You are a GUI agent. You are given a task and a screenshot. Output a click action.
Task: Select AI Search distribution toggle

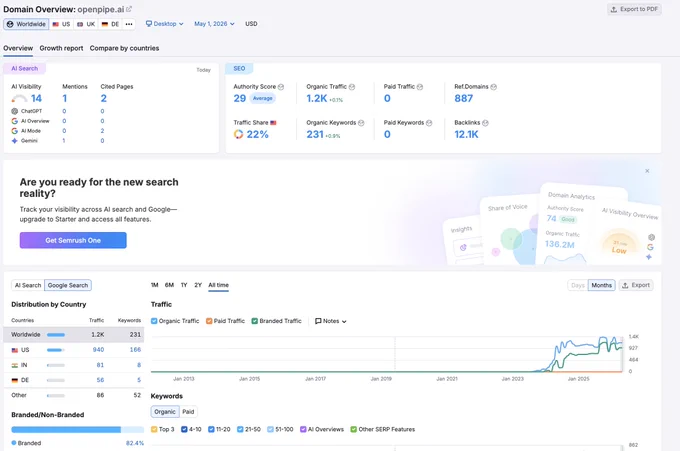point(28,285)
